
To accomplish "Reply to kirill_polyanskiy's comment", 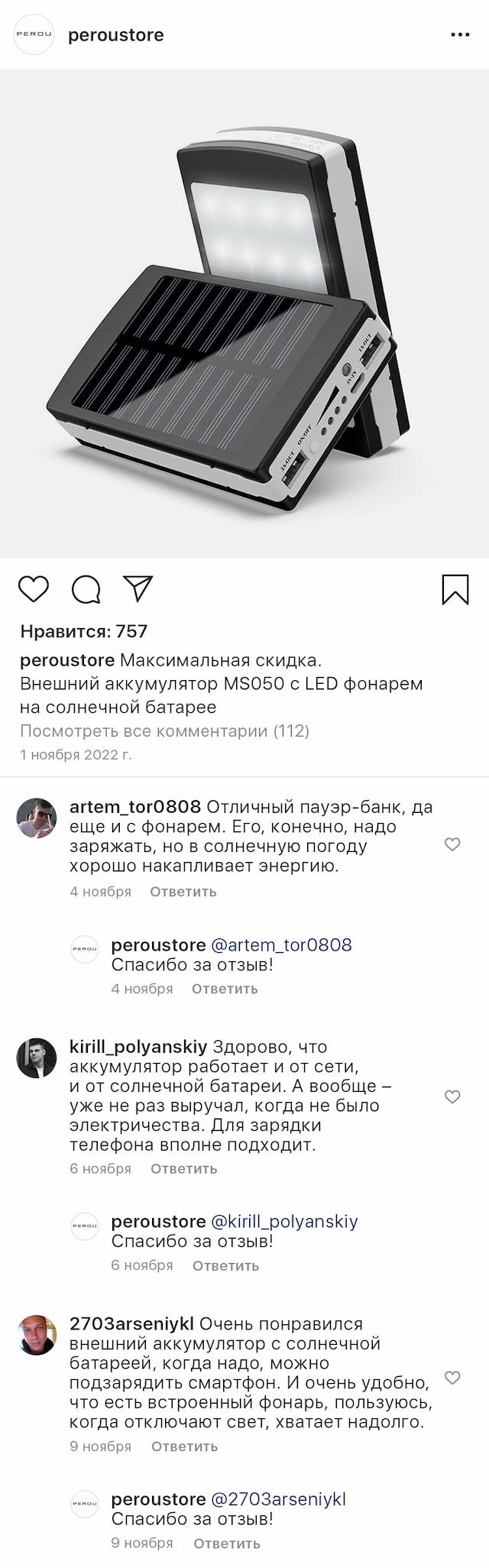I will click(184, 1169).
